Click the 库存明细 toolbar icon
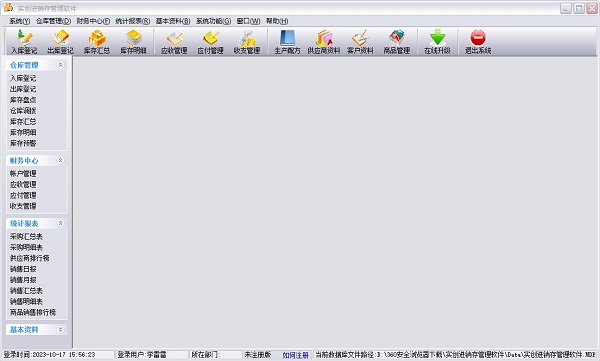The width and height of the screenshot is (600, 361). pos(133,41)
